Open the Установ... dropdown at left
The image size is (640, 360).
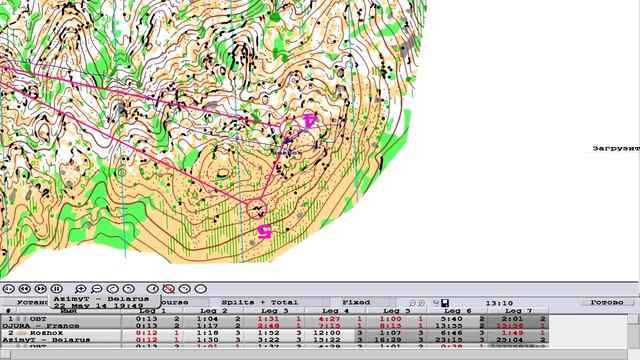pyautogui.click(x=25, y=302)
